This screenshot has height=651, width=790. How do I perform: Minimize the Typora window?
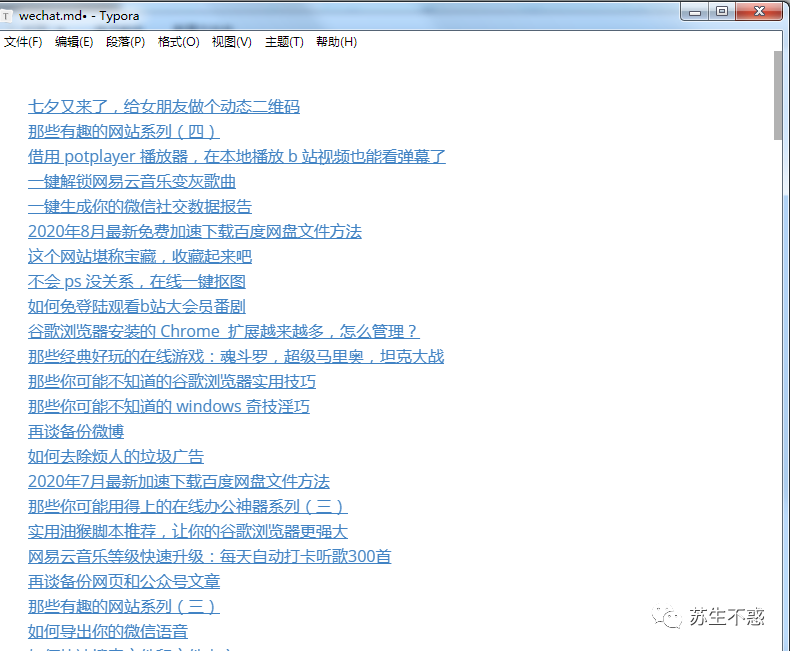coord(695,12)
